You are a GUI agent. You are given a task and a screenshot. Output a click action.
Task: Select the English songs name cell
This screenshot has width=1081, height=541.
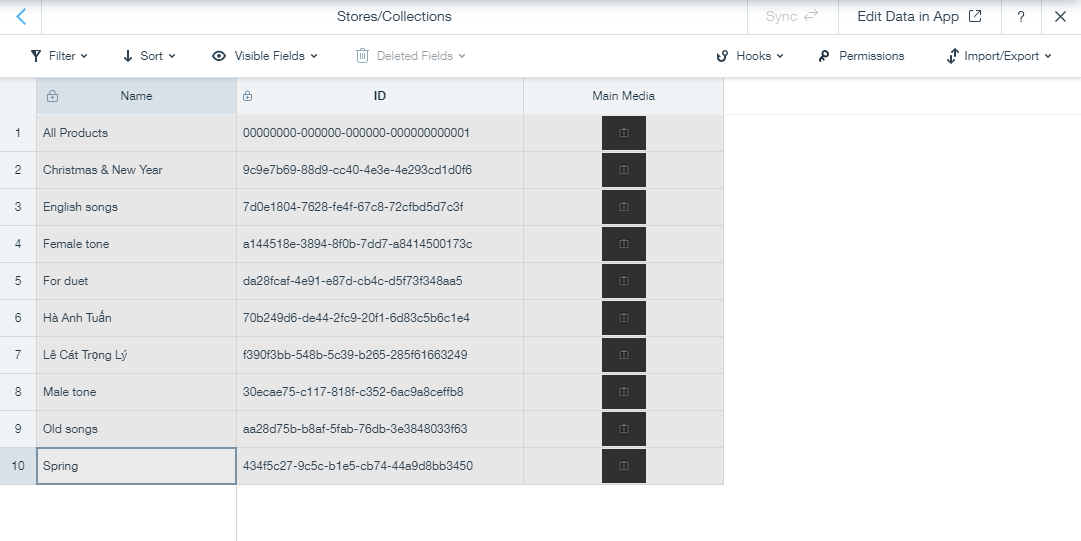tap(137, 207)
